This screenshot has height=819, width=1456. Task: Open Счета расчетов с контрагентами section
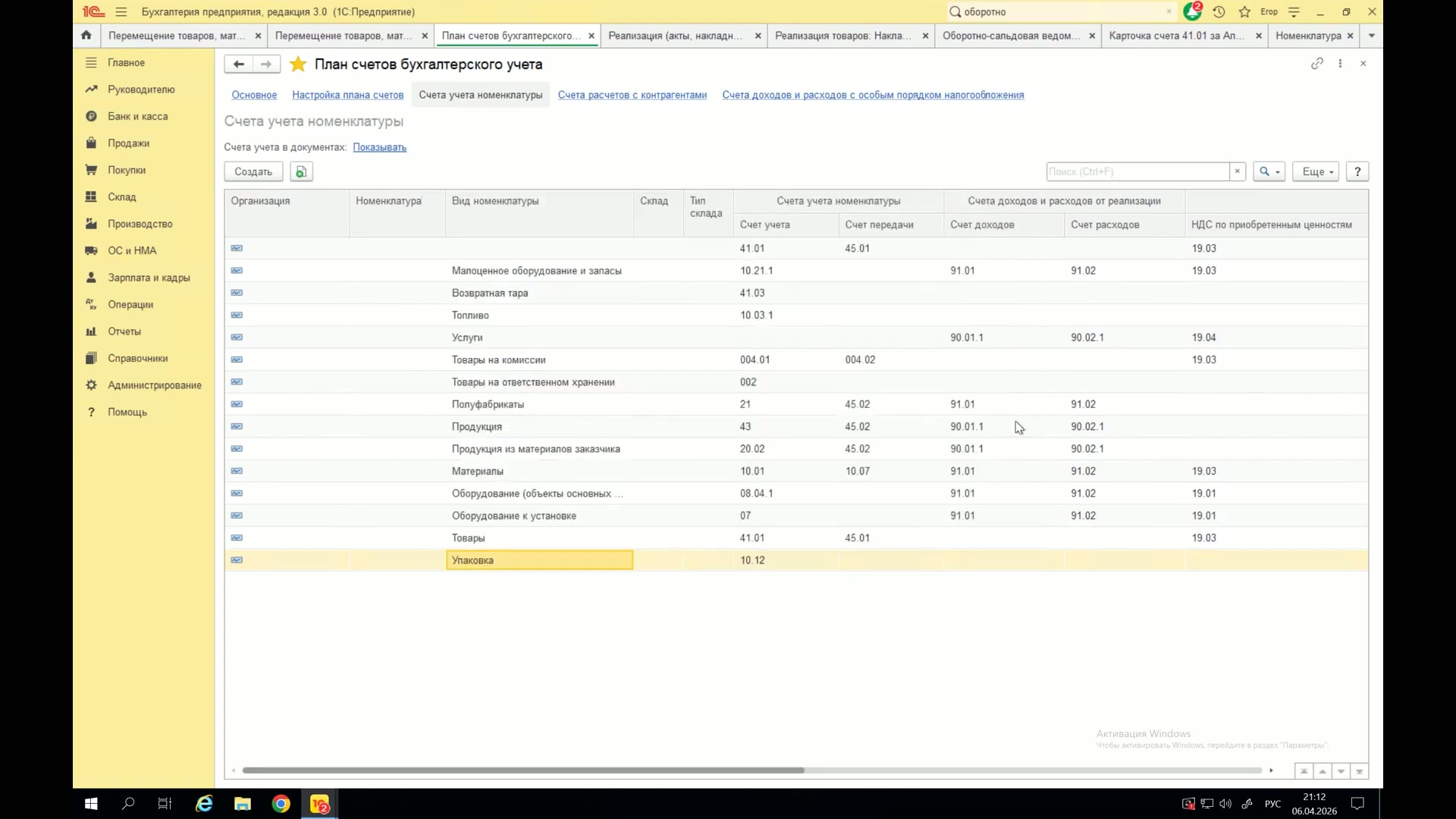point(632,95)
